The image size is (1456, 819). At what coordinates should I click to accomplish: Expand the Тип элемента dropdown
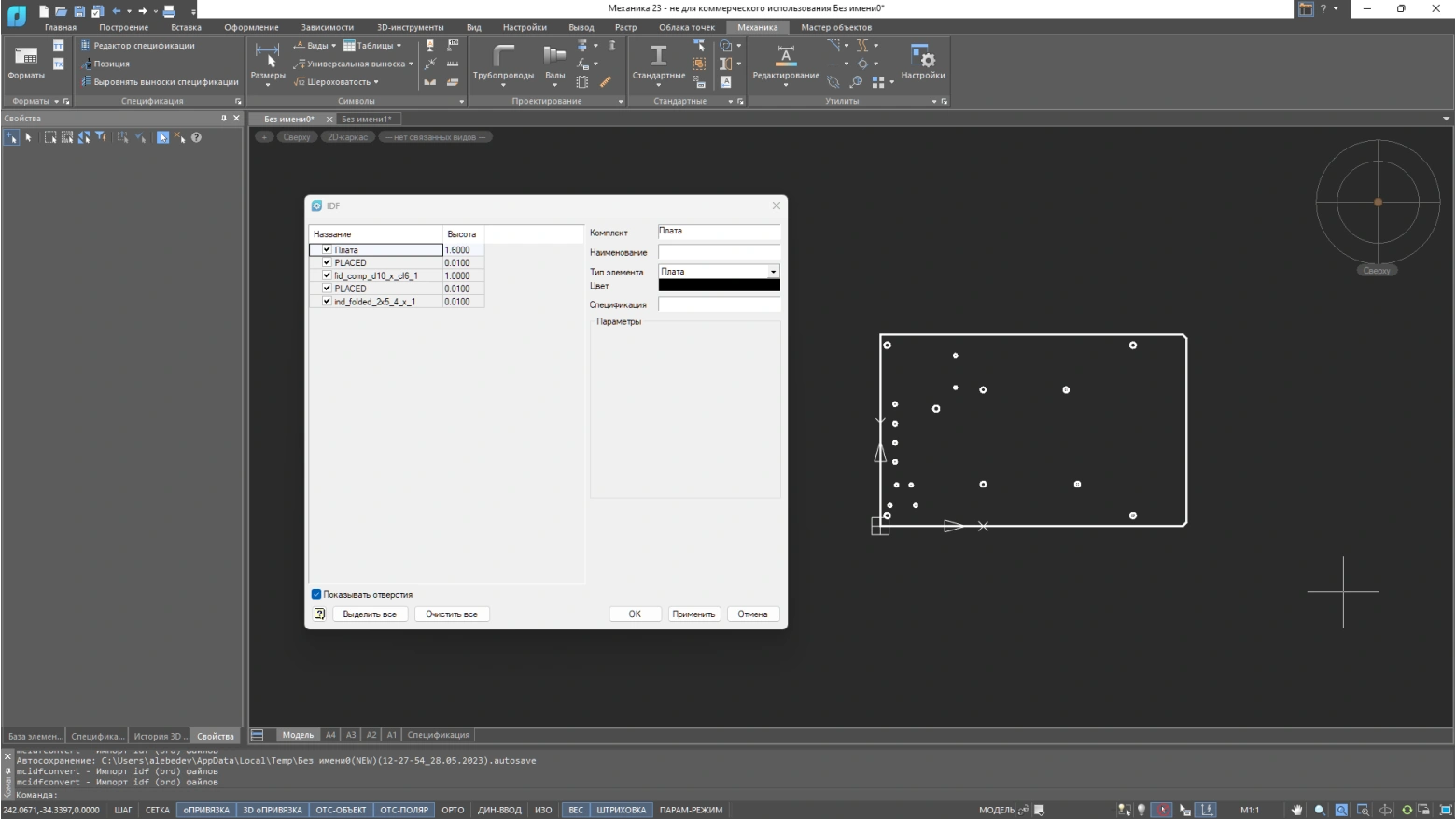pyautogui.click(x=773, y=272)
